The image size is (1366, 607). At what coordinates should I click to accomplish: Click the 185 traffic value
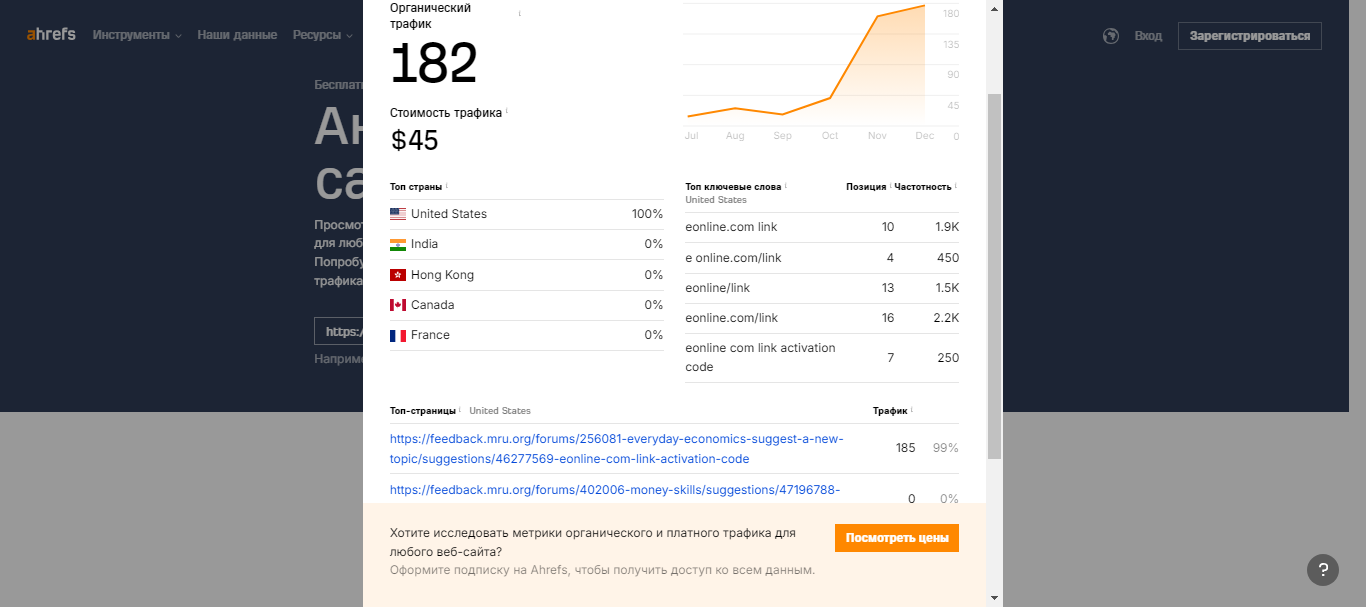tap(905, 448)
